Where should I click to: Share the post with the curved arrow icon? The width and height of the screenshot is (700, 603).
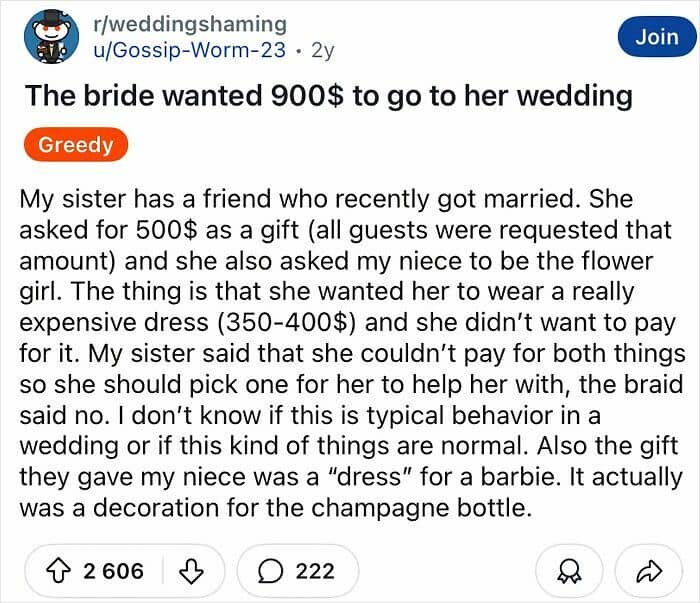click(649, 571)
